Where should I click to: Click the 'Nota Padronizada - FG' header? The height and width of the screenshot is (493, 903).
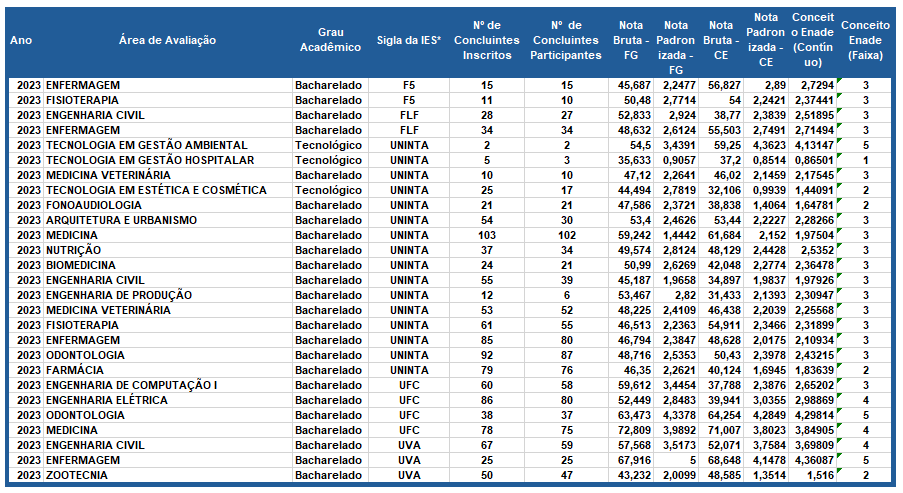[676, 48]
